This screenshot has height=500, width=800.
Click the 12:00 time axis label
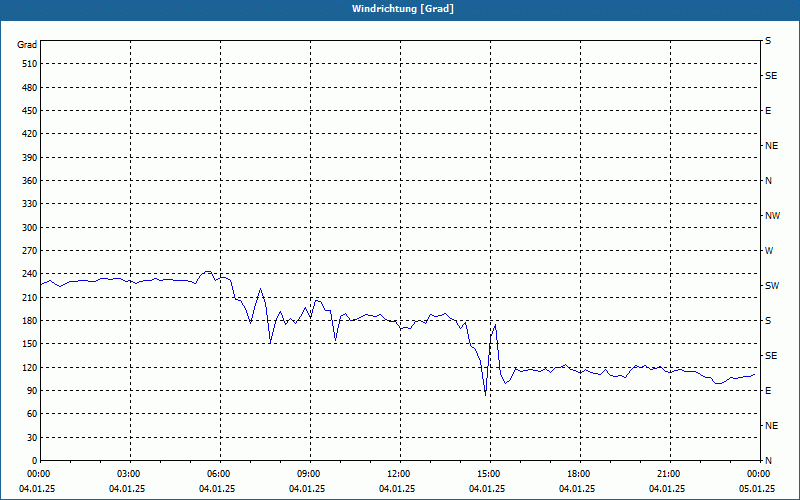[x=399, y=473]
